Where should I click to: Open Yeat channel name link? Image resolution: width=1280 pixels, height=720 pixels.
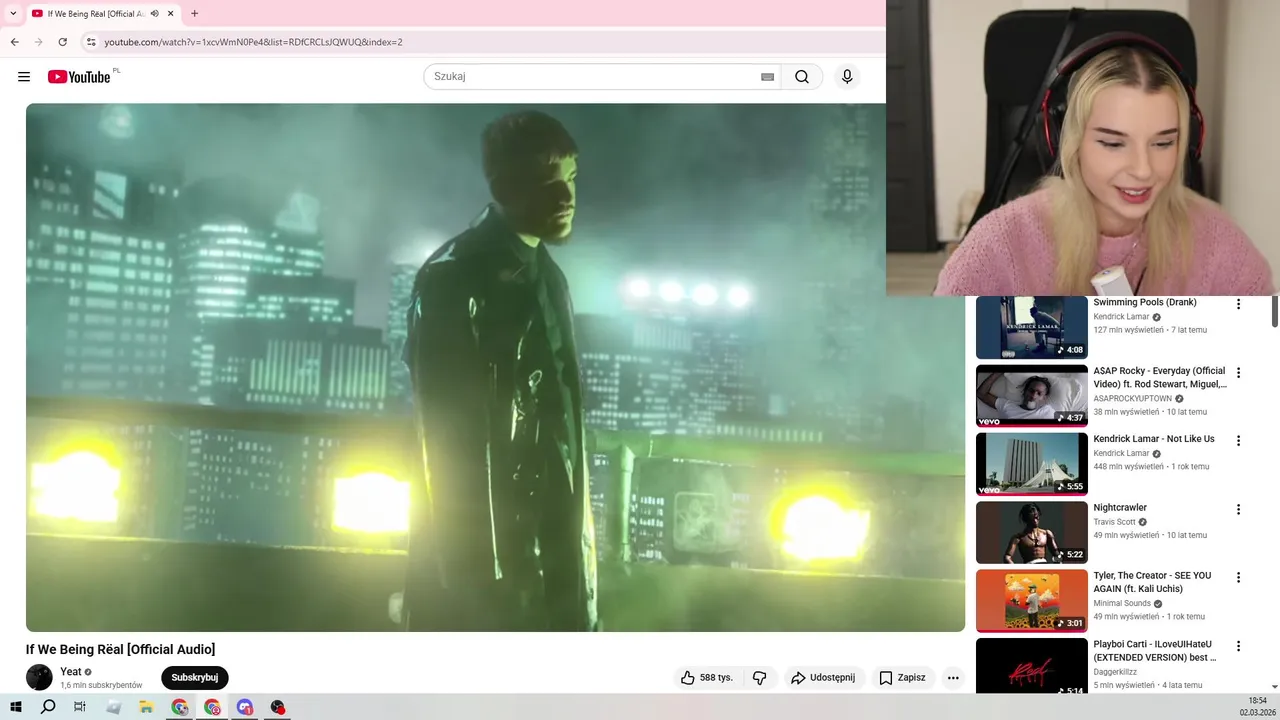(x=71, y=672)
